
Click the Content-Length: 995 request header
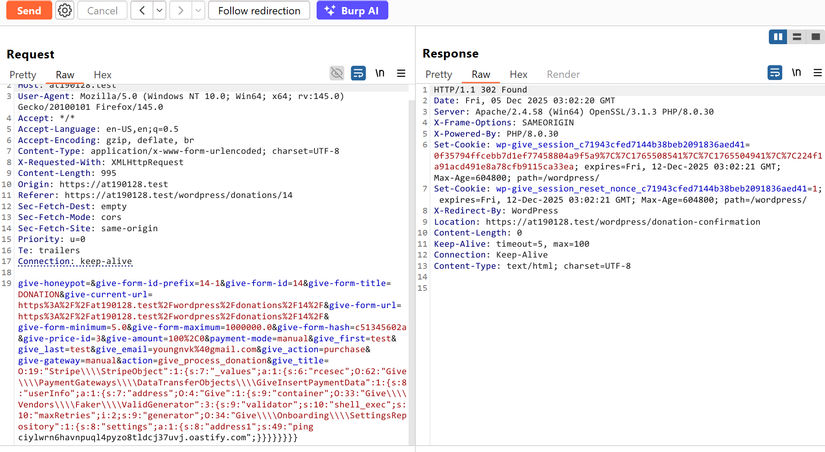67,173
